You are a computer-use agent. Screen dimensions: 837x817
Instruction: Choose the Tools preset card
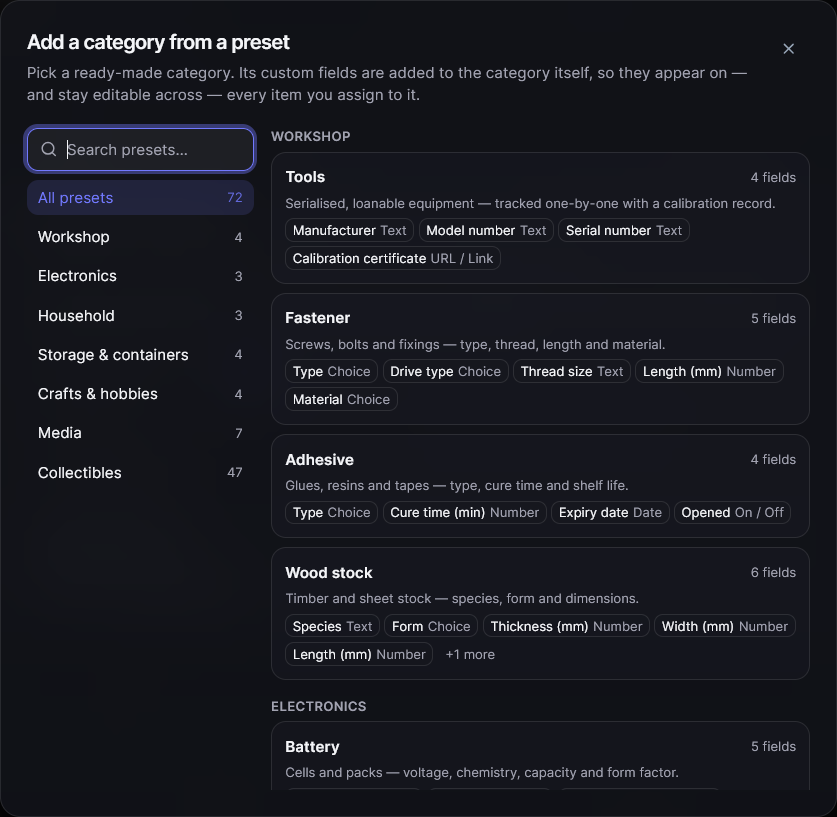click(540, 218)
